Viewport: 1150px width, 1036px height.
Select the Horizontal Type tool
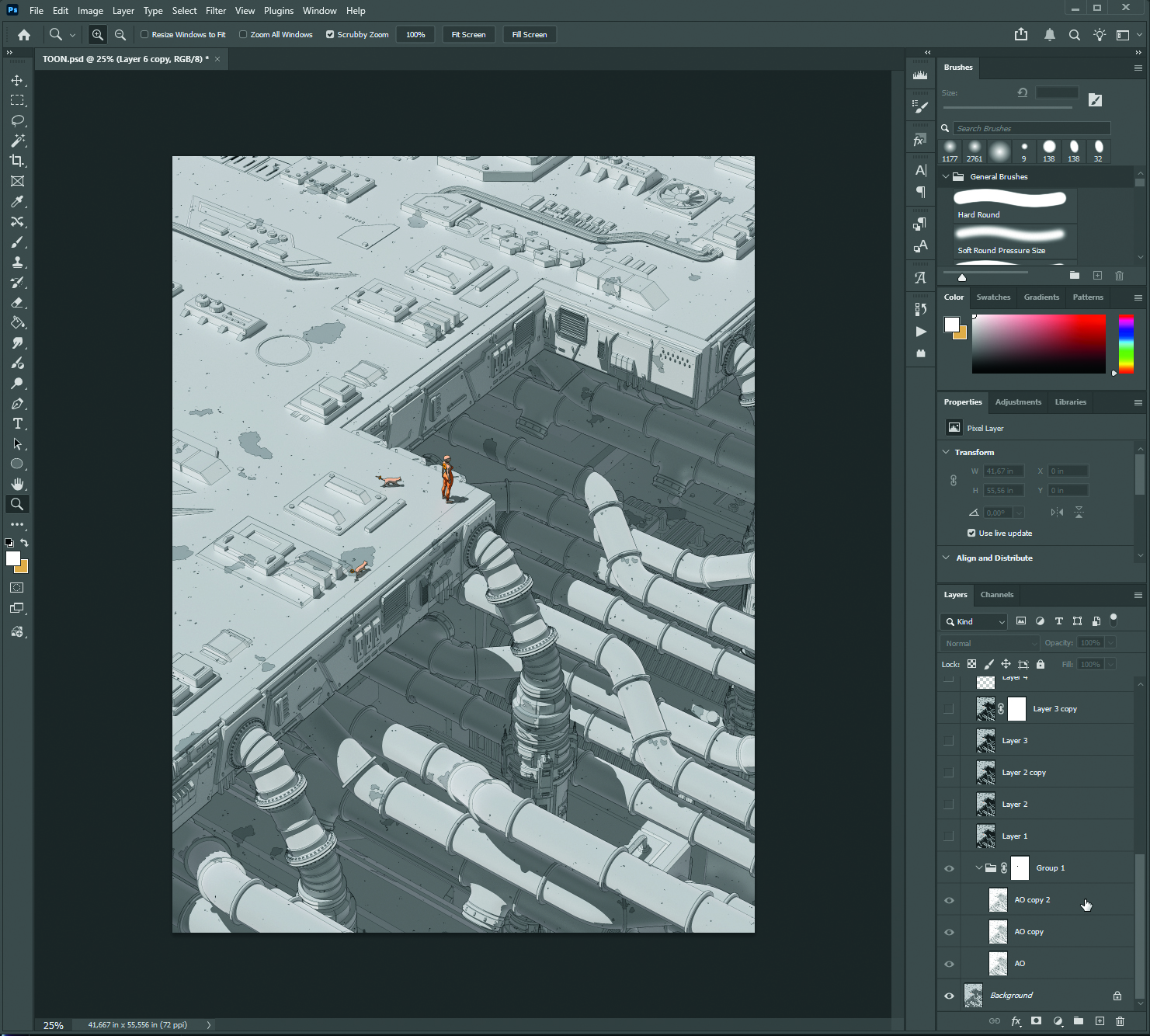coord(17,424)
